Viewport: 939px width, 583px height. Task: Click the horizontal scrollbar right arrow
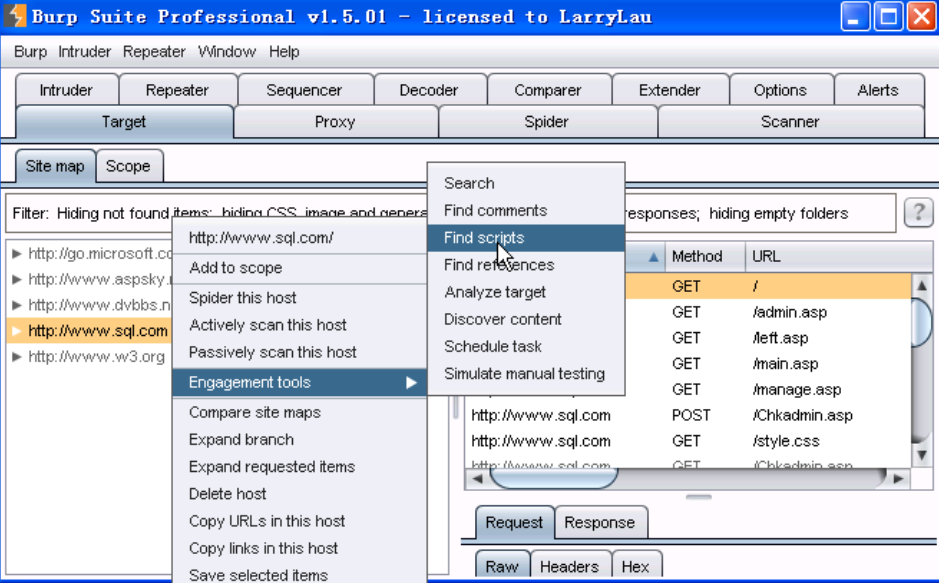tap(898, 478)
